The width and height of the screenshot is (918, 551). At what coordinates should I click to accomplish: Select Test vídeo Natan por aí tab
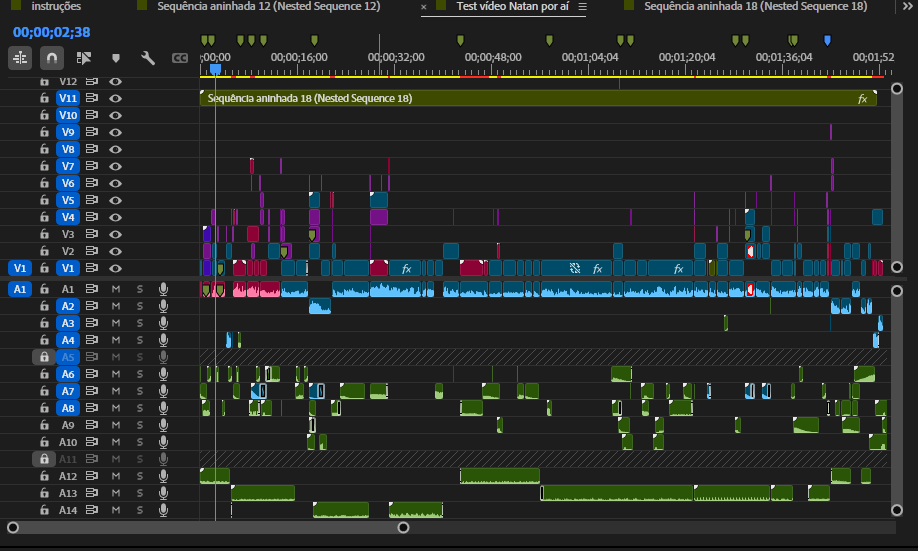(x=512, y=6)
